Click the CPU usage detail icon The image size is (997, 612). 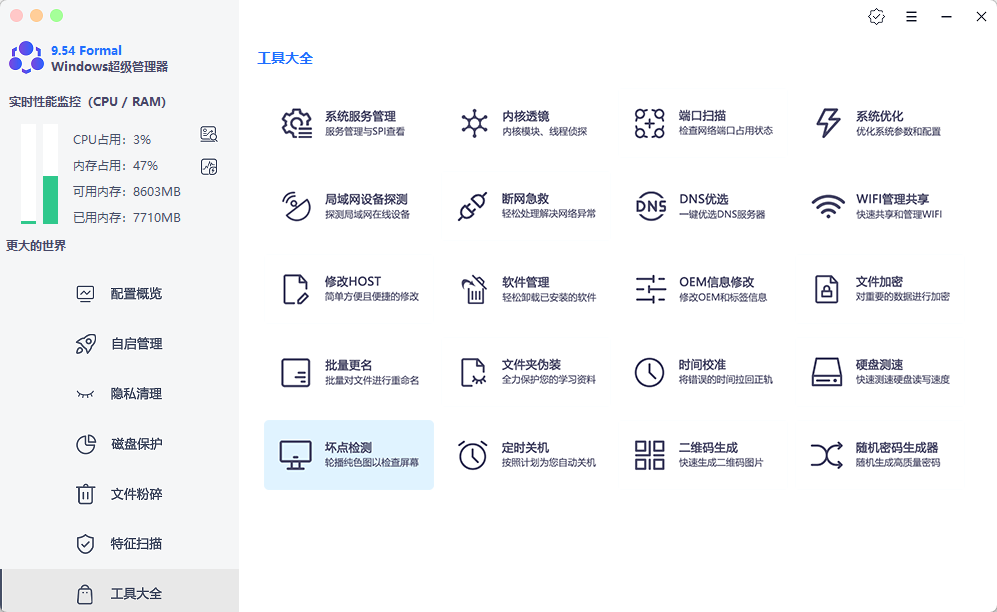coord(209,134)
